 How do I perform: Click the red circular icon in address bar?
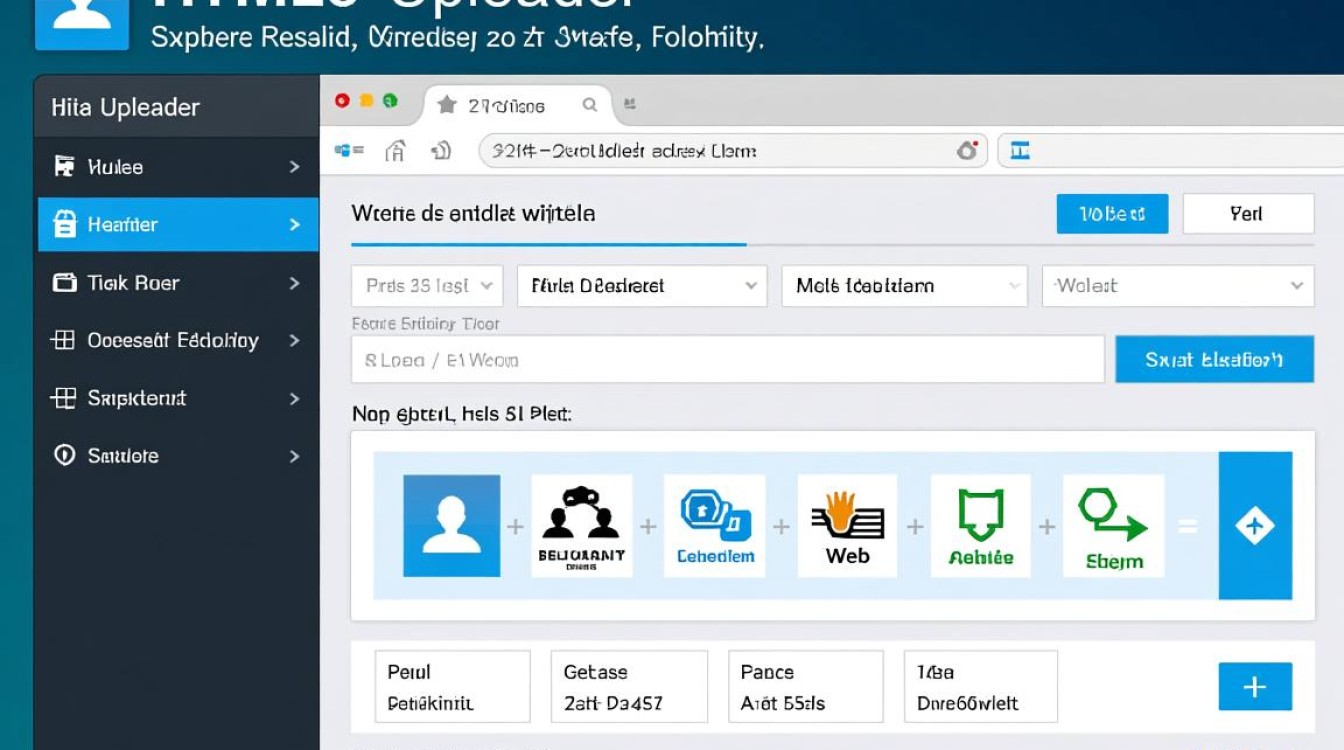[967, 151]
